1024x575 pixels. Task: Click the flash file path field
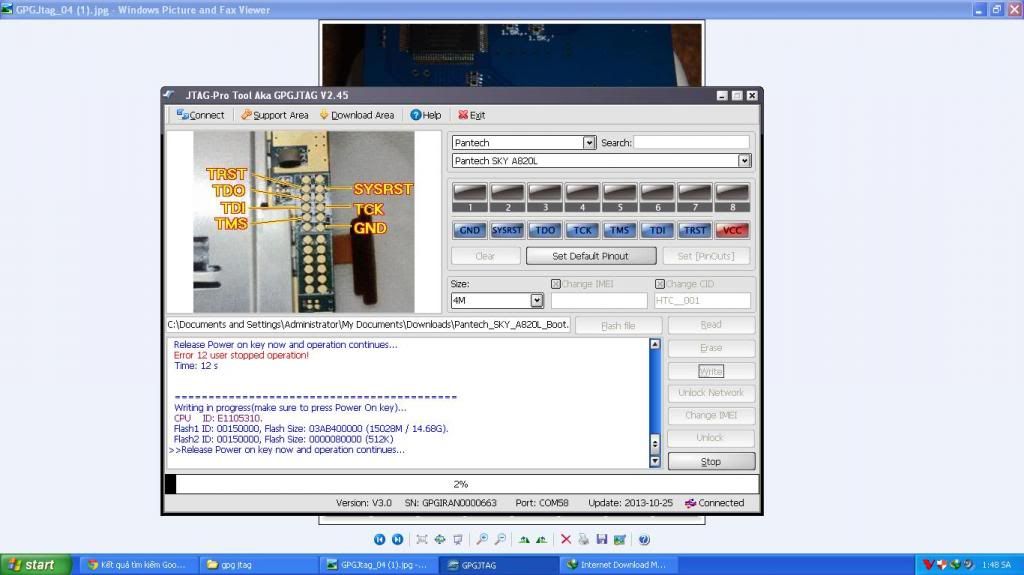point(368,325)
